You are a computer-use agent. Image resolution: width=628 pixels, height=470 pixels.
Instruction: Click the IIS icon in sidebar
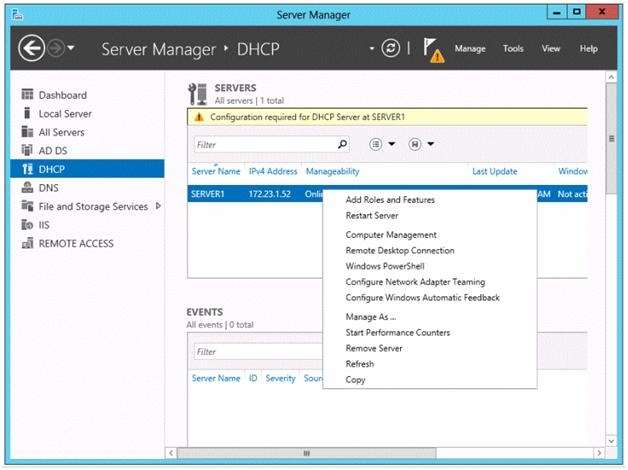pos(27,225)
